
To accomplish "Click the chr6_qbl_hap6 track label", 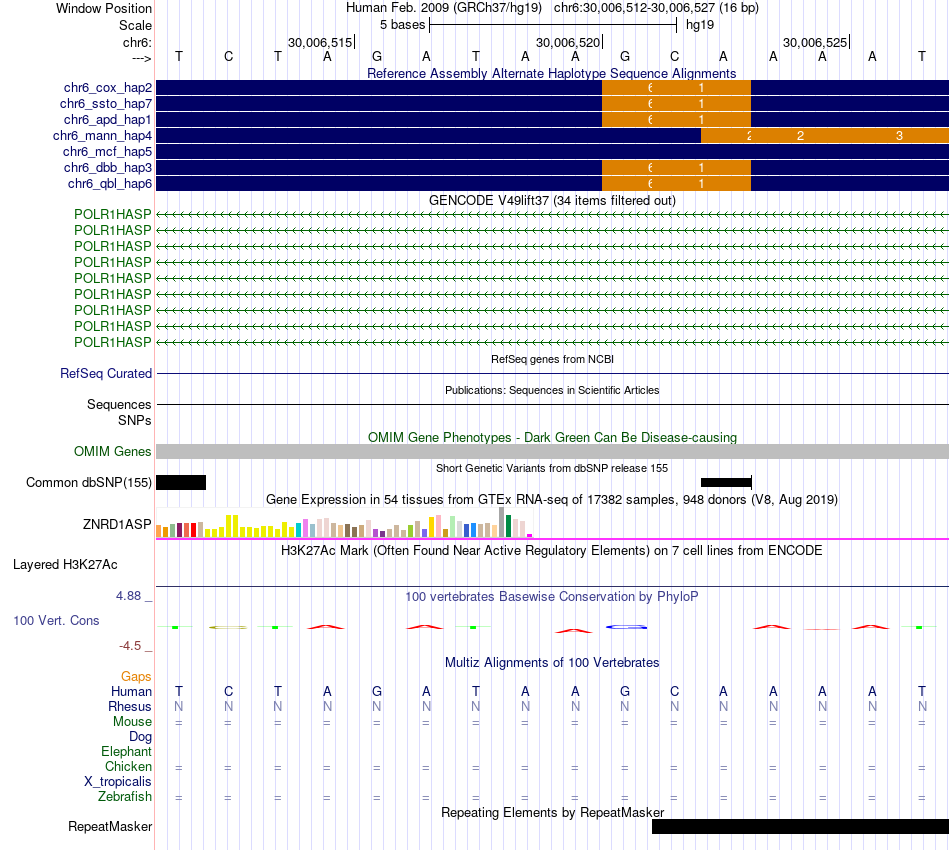I will [x=110, y=184].
